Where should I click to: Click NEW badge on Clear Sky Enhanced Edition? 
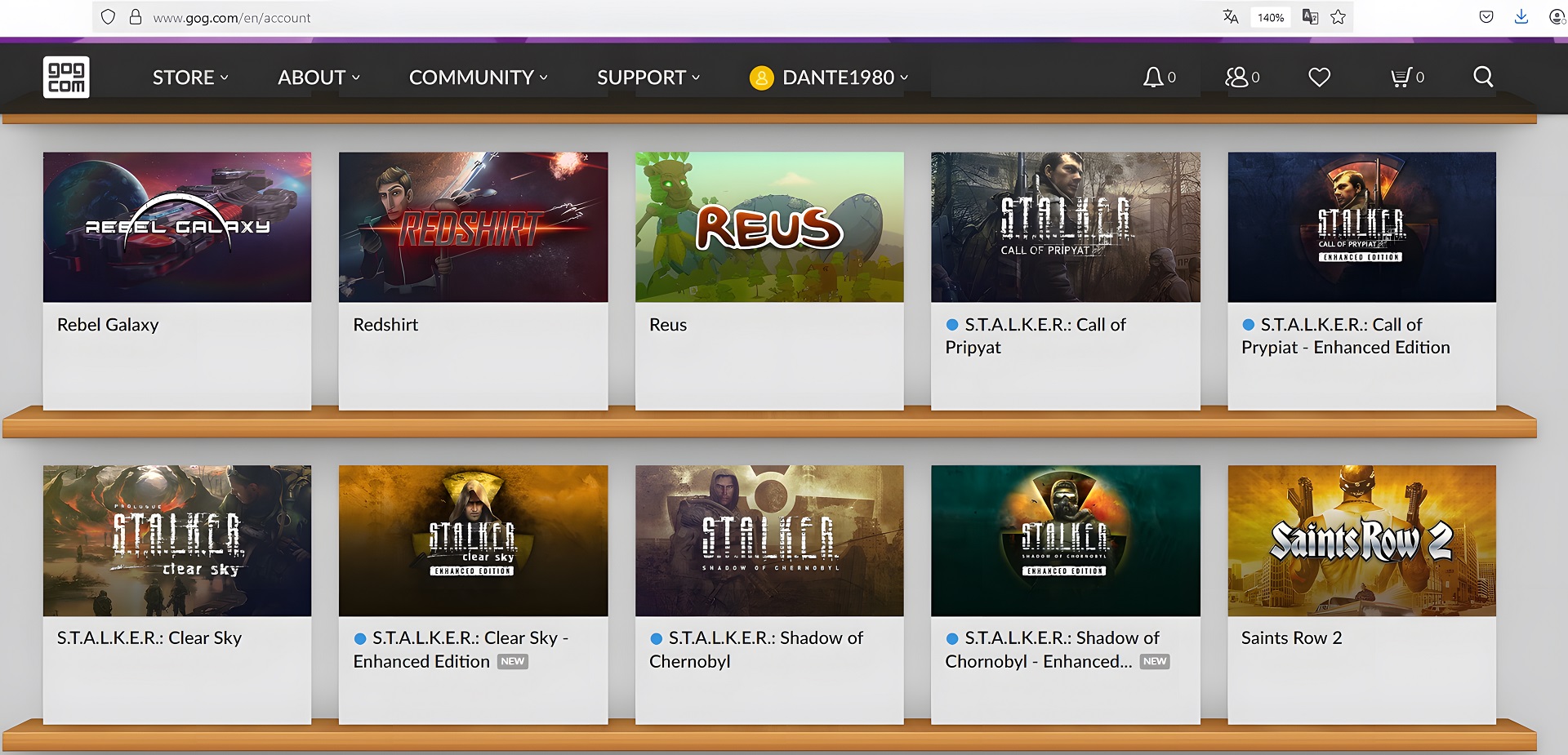513,661
